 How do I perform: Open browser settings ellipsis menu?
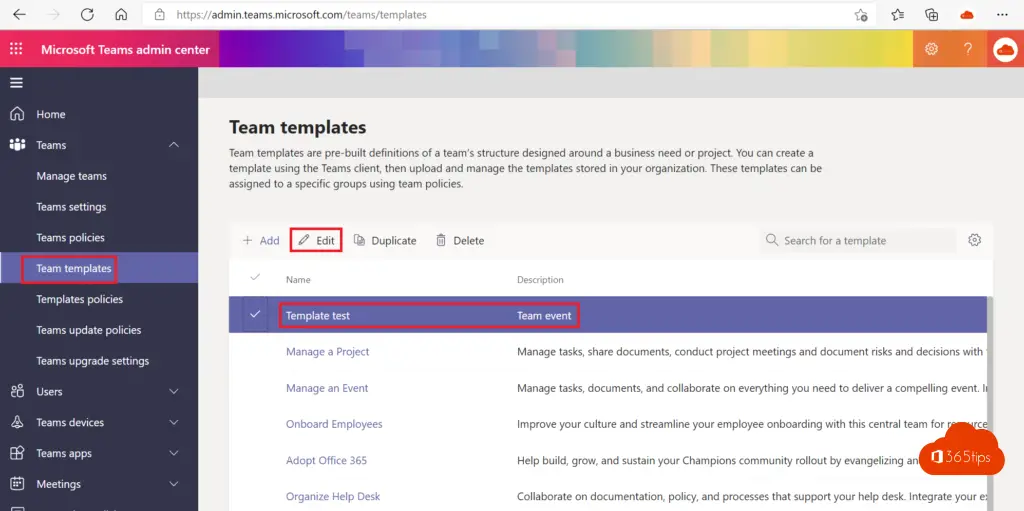pyautogui.click(x=1002, y=14)
